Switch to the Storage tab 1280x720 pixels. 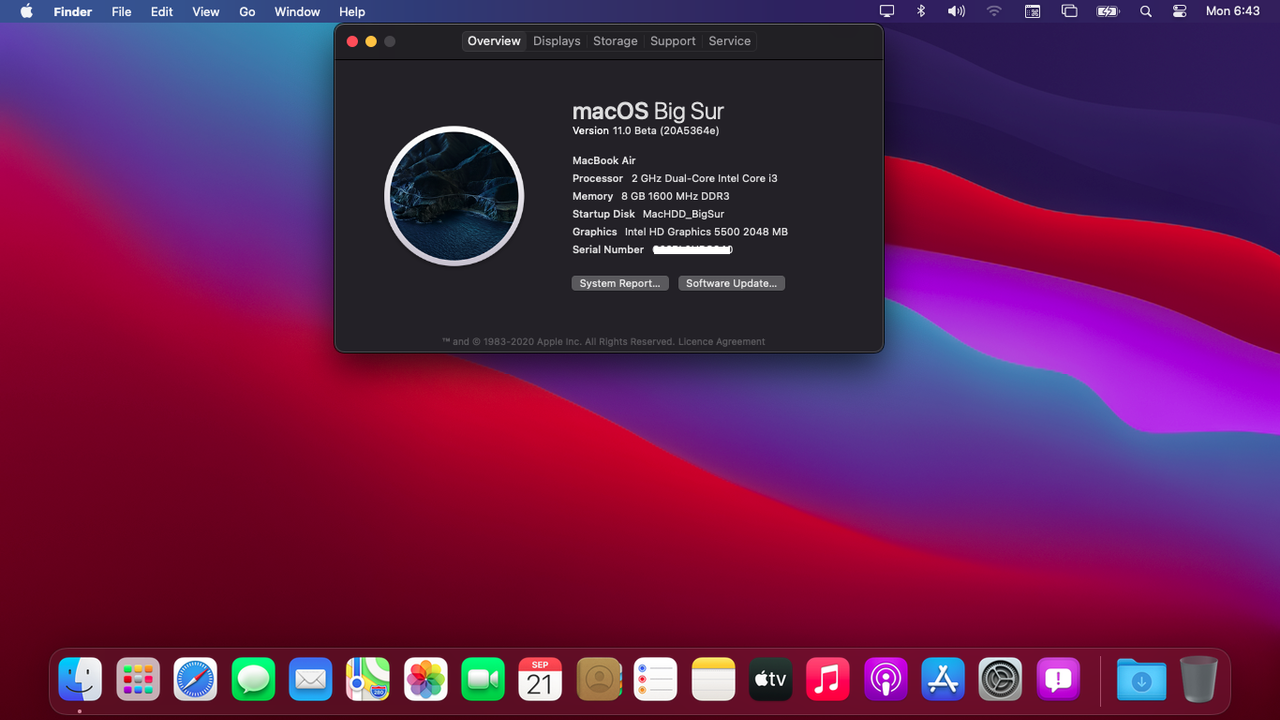coord(615,41)
